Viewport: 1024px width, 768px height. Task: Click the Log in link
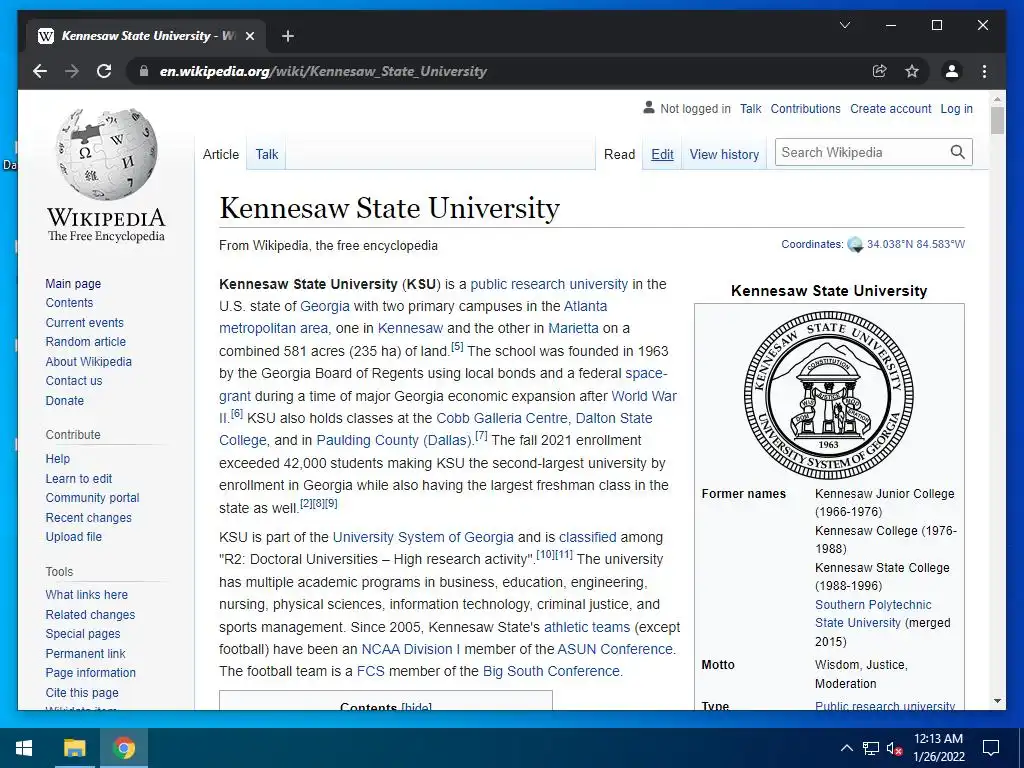coord(957,108)
